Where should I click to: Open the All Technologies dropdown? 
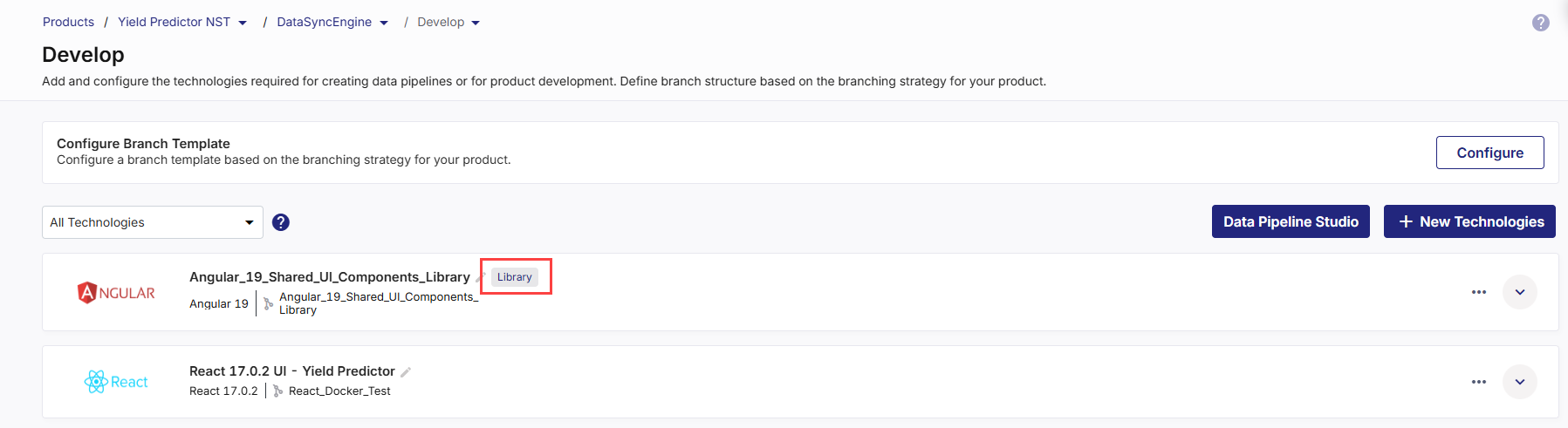[x=153, y=222]
